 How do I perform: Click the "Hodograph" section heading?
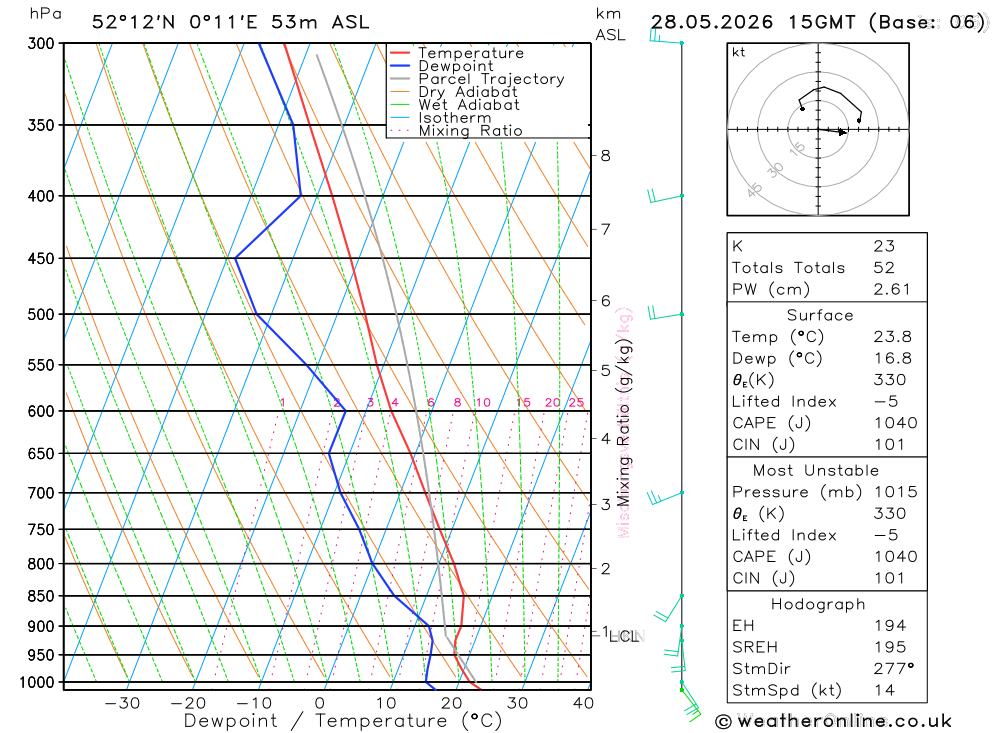click(x=818, y=604)
